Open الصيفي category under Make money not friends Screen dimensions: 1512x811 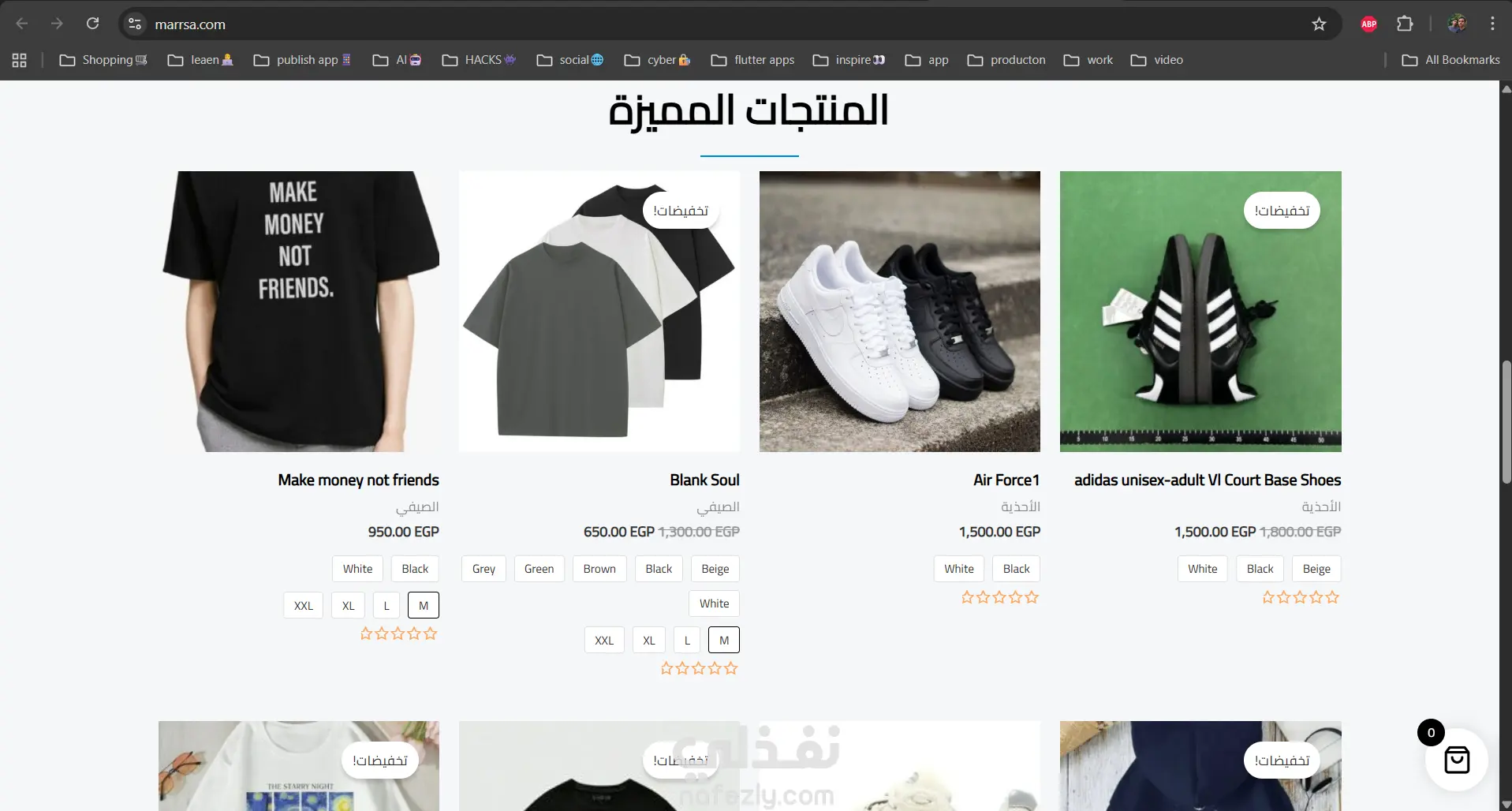point(417,506)
